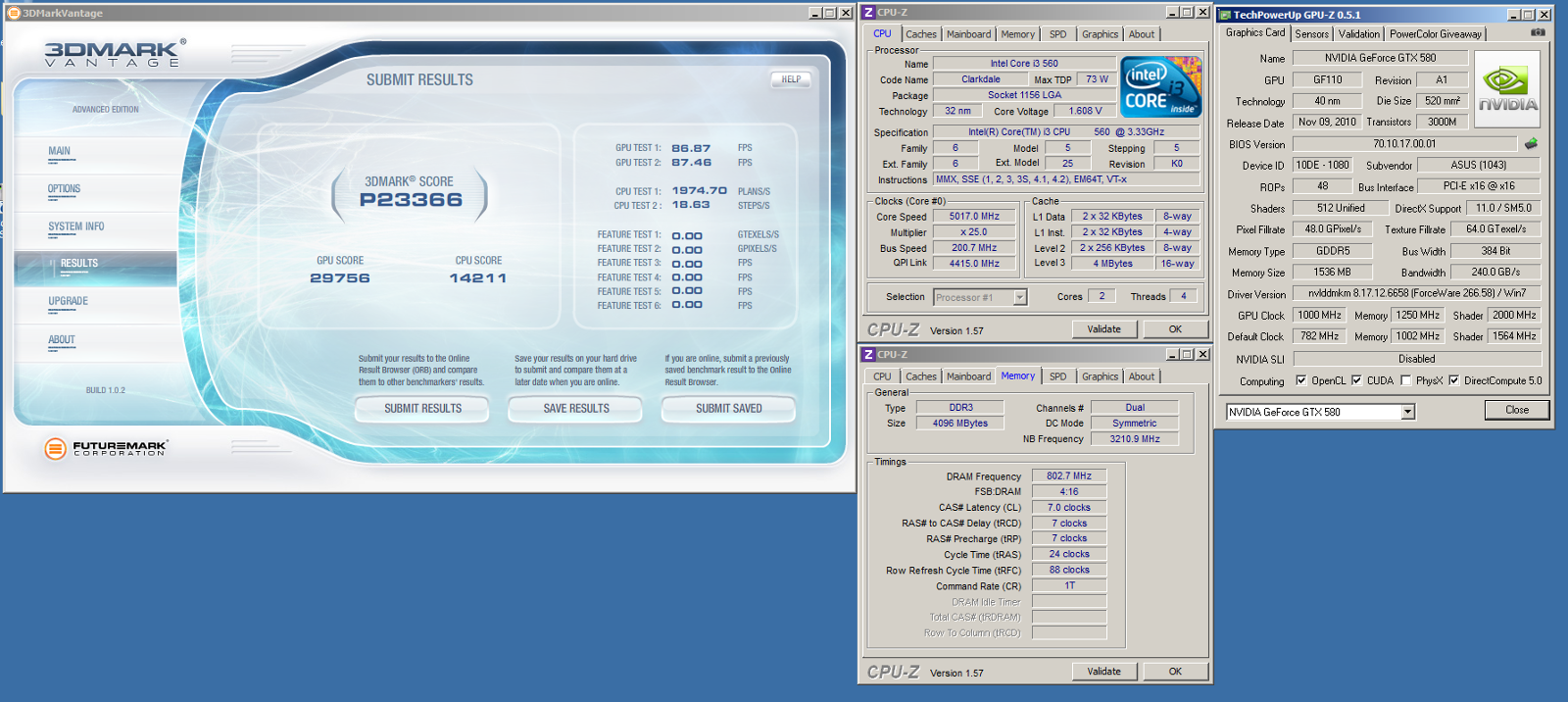Open OPTIONS section in 3DMark Vantage
Viewport: 1568px width, 702px height.
64,188
